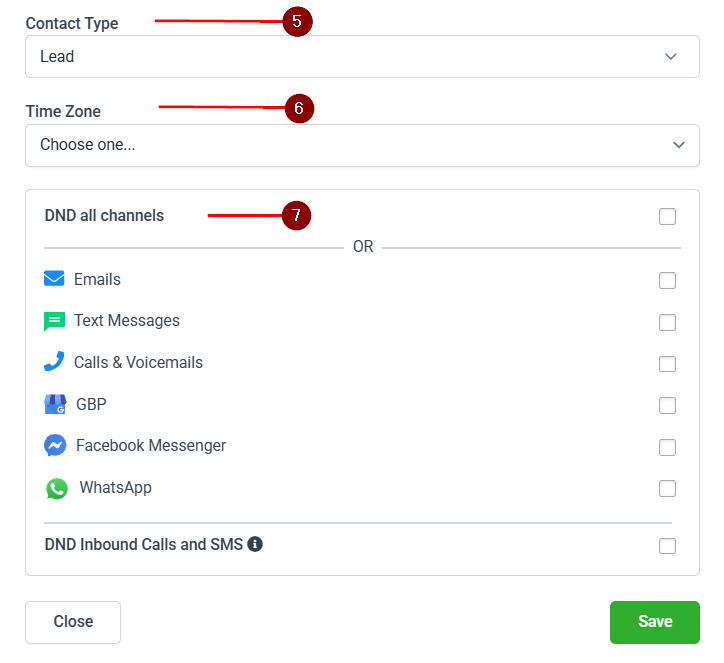Click the blue phone Calls icon
The image size is (724, 663).
[54, 362]
